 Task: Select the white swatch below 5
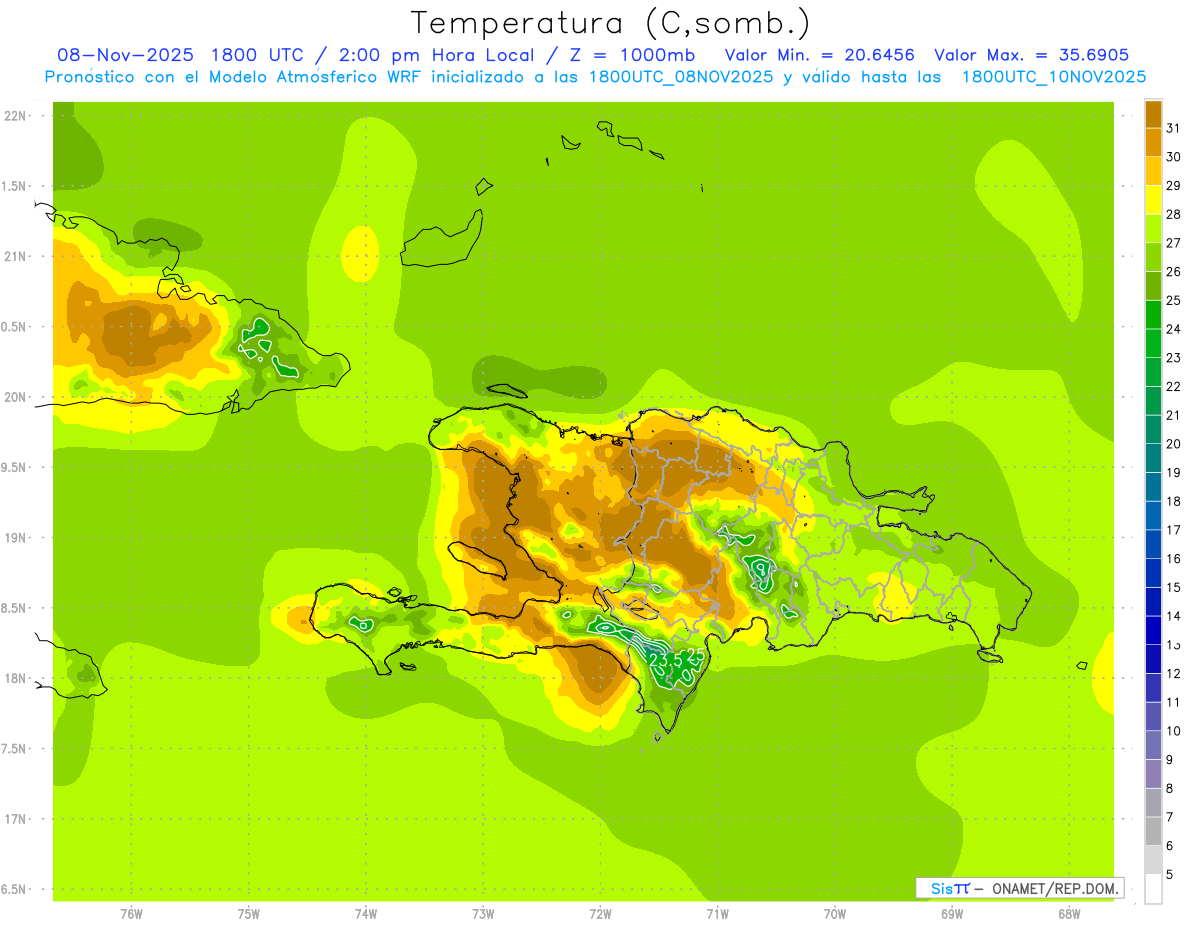click(1153, 889)
